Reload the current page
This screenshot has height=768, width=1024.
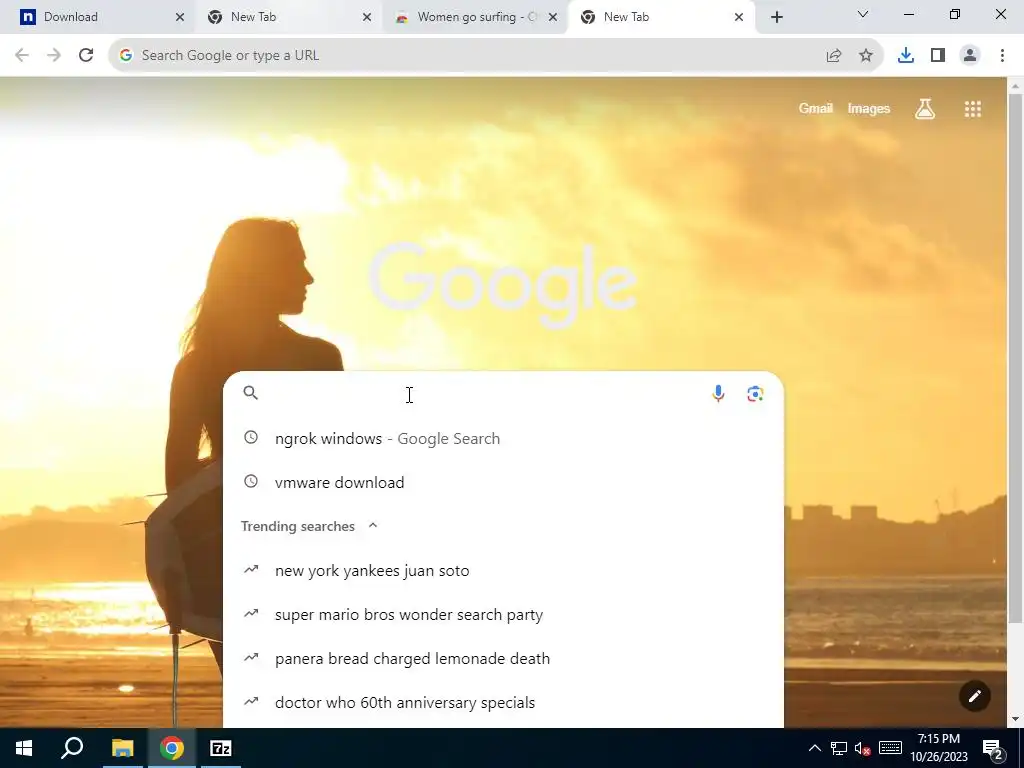pyautogui.click(x=86, y=56)
